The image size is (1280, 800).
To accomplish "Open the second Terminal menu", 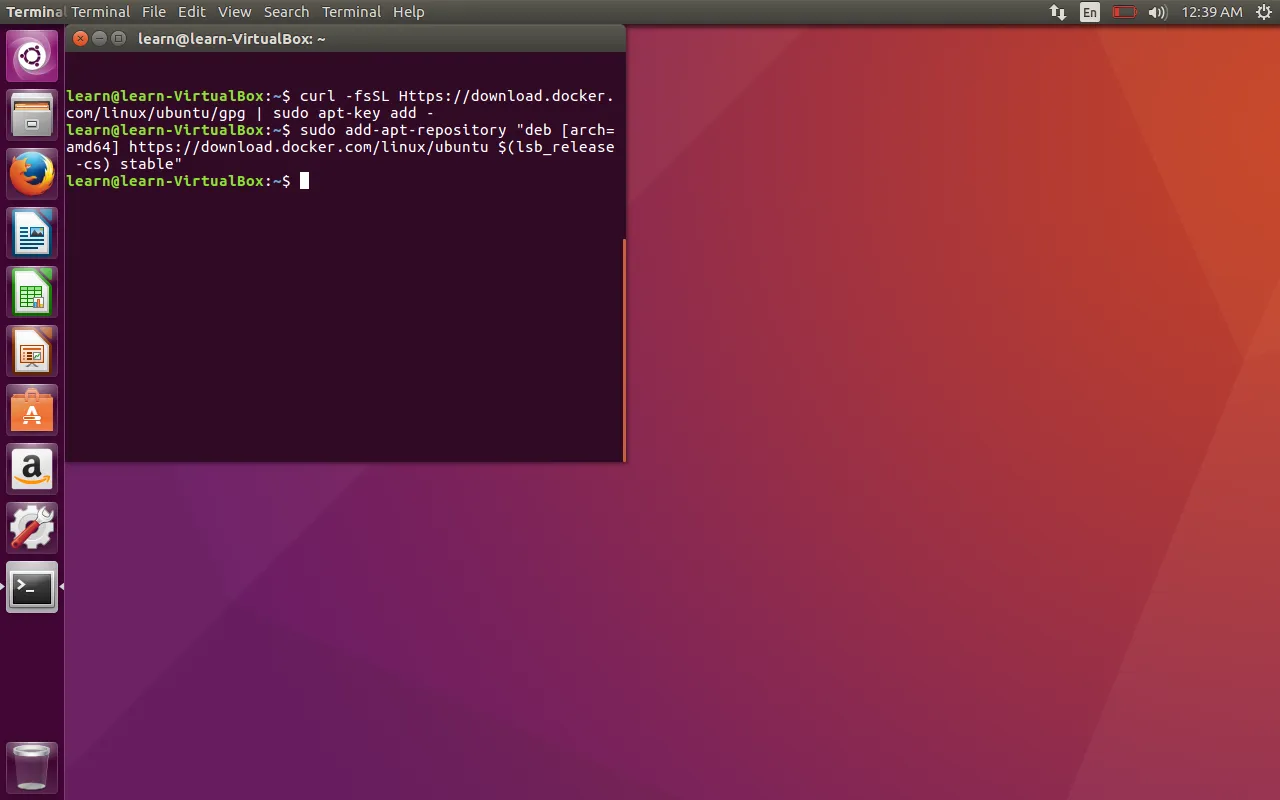I will click(x=351, y=12).
